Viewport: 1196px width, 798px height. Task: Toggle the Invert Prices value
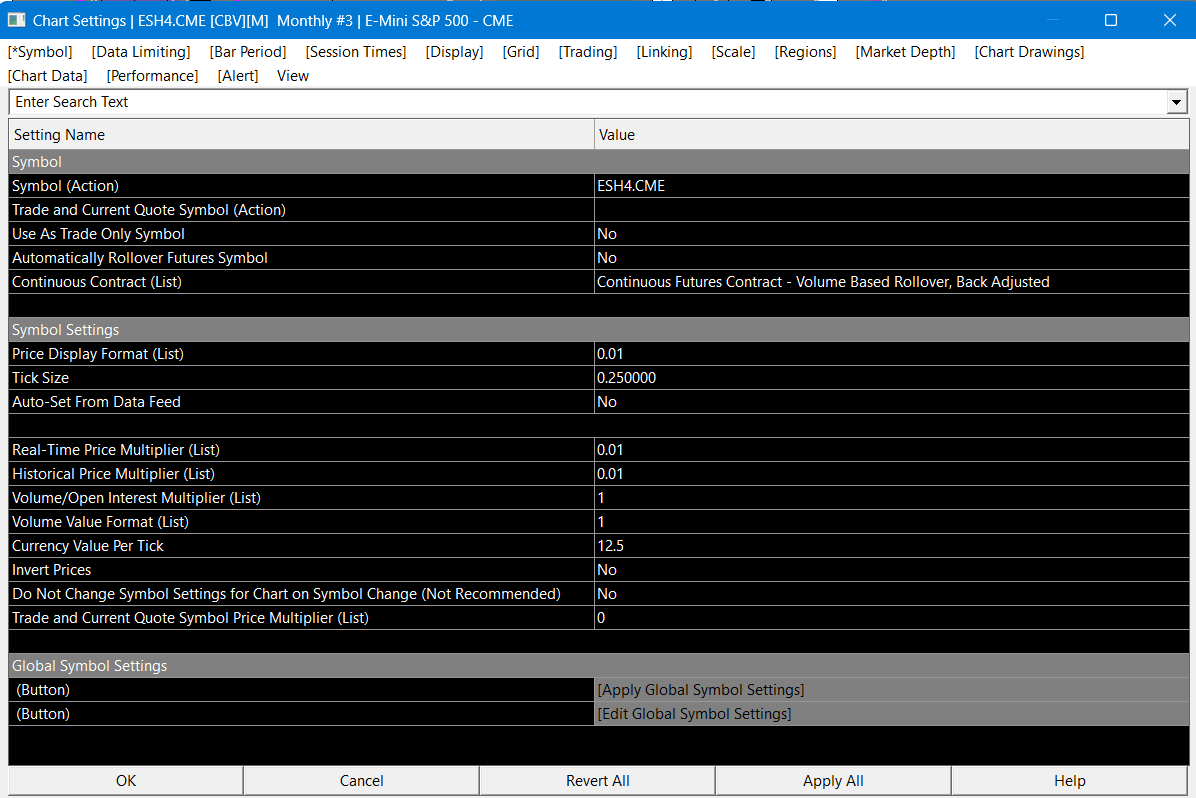891,570
